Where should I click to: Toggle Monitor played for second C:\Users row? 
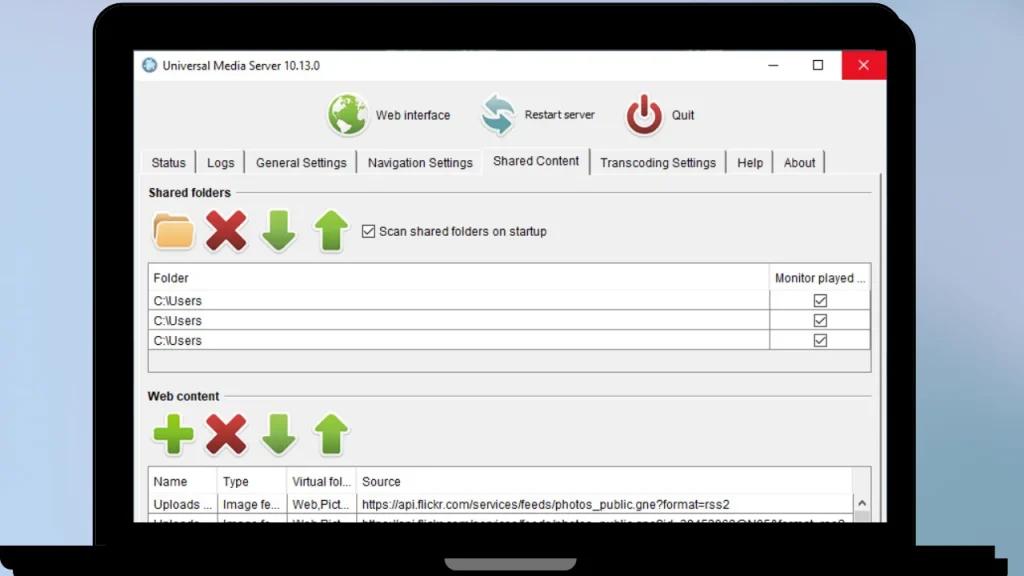pyautogui.click(x=820, y=321)
